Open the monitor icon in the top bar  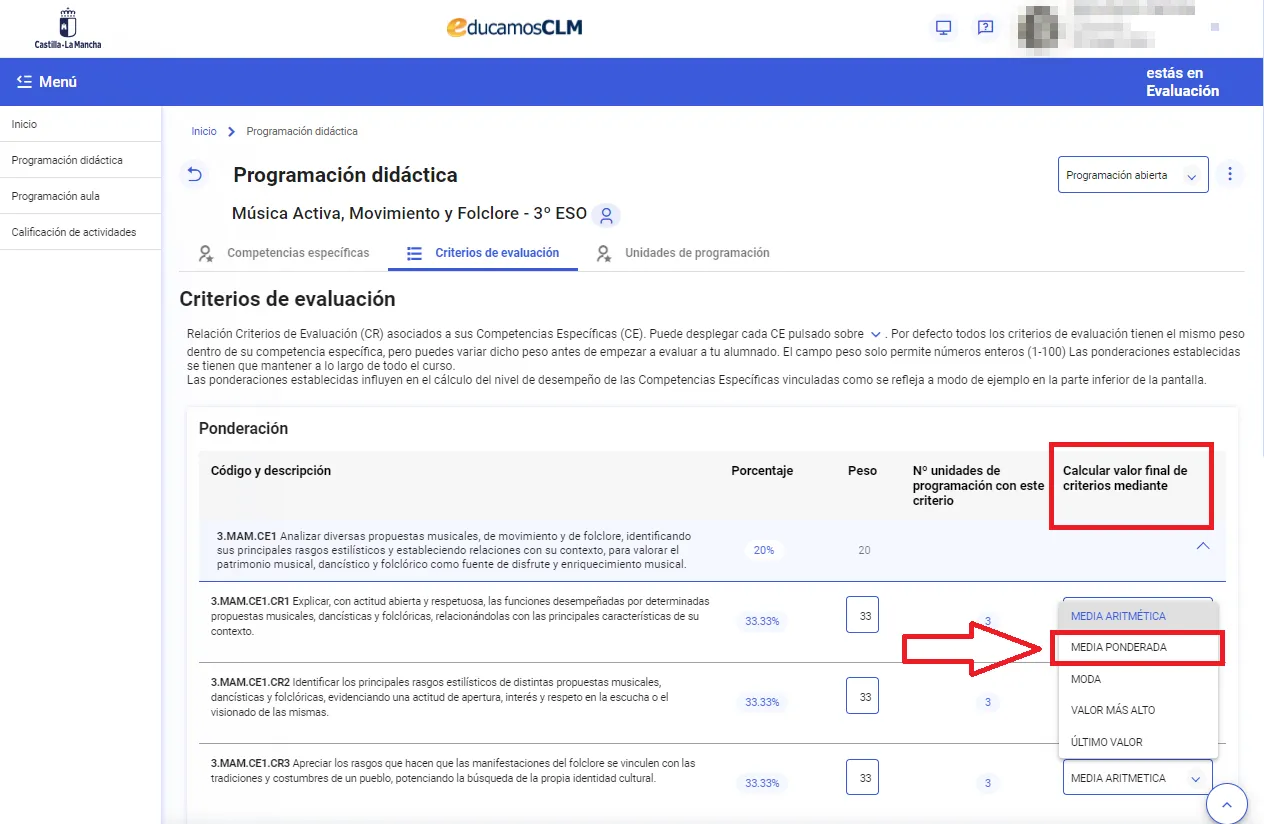(941, 28)
